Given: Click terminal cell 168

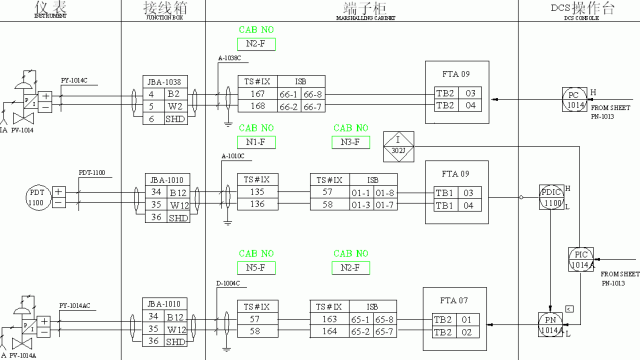Looking at the screenshot, I should 258,106.
